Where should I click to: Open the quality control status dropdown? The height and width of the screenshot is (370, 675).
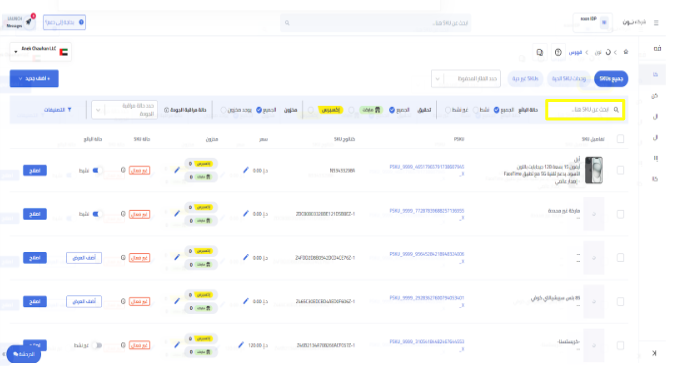pos(124,110)
